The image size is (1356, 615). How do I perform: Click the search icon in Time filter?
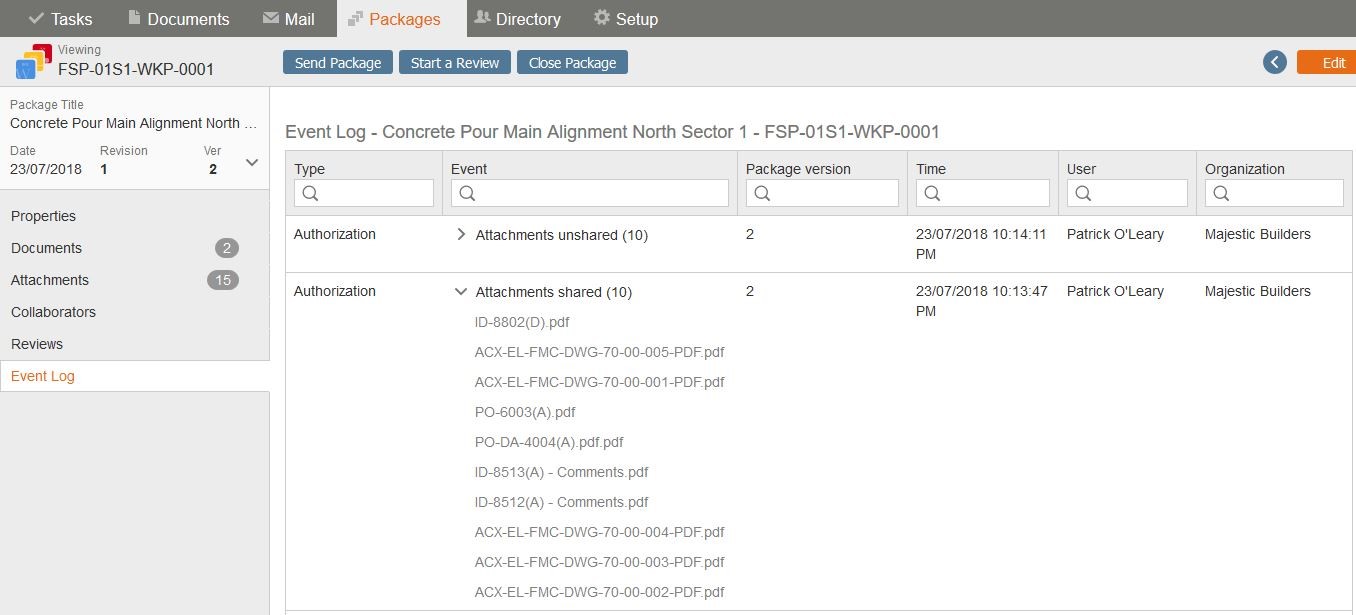932,194
